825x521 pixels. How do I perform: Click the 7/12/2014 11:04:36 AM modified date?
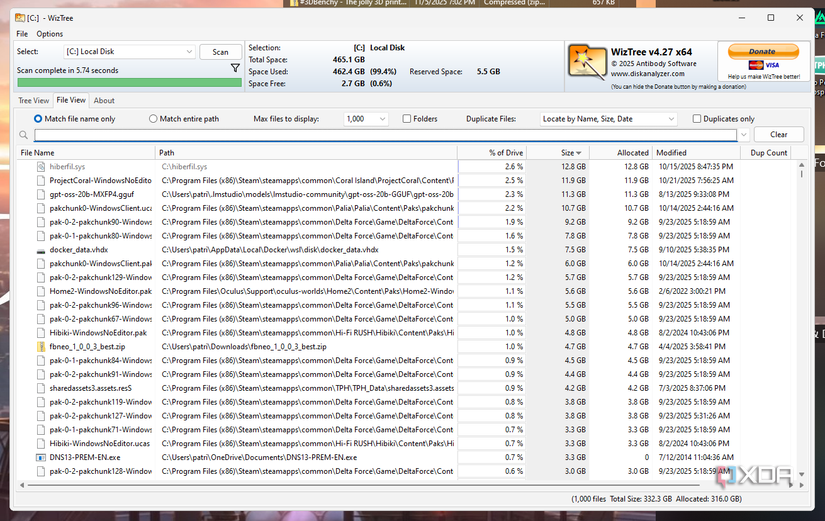[x=696, y=457]
